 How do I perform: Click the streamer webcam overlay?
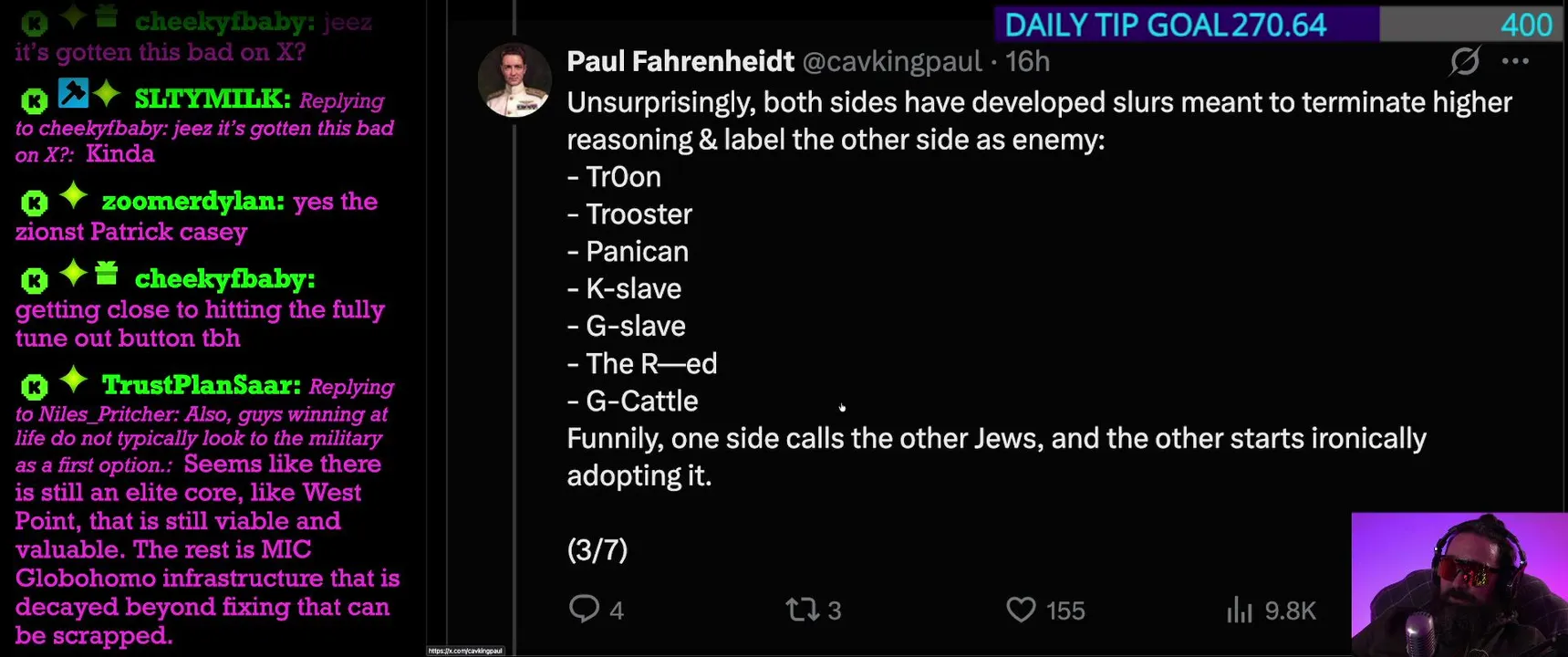[x=1459, y=584]
